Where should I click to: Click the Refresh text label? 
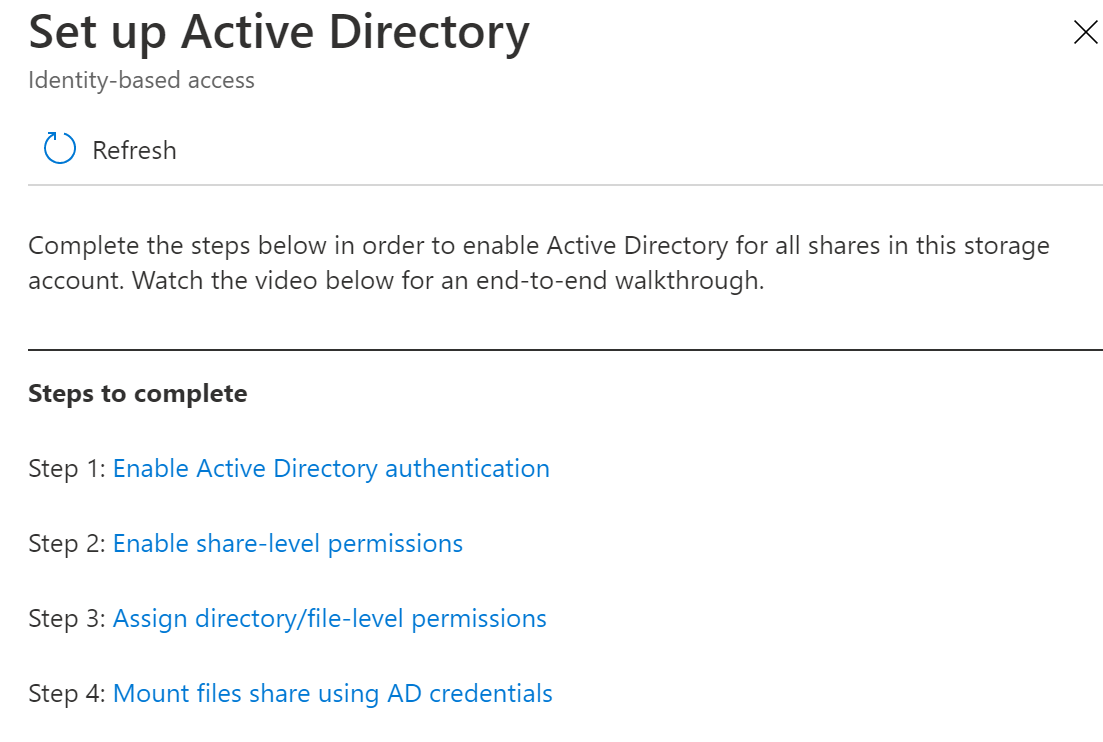pyautogui.click(x=134, y=150)
